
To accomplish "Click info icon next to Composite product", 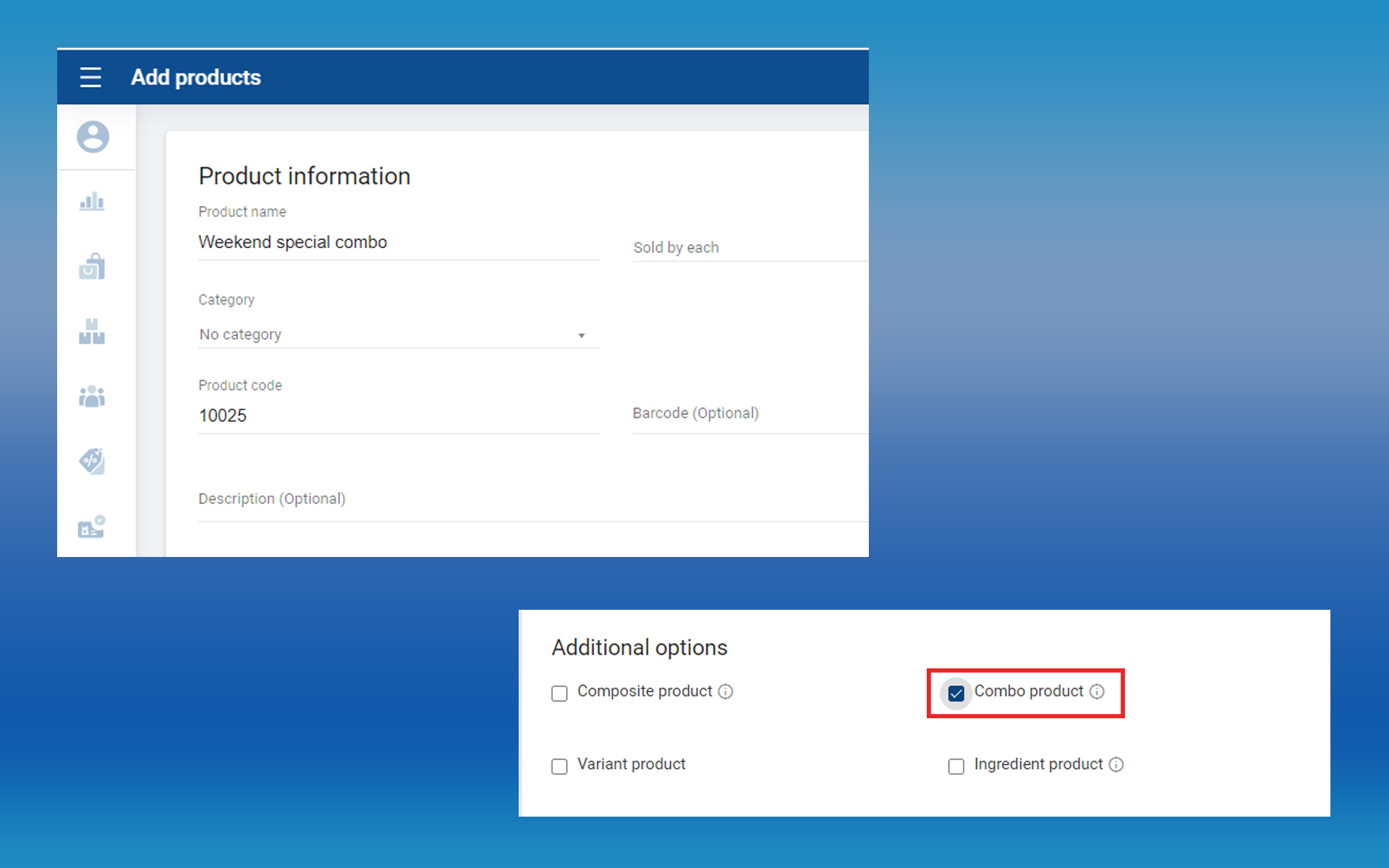I will coord(726,692).
